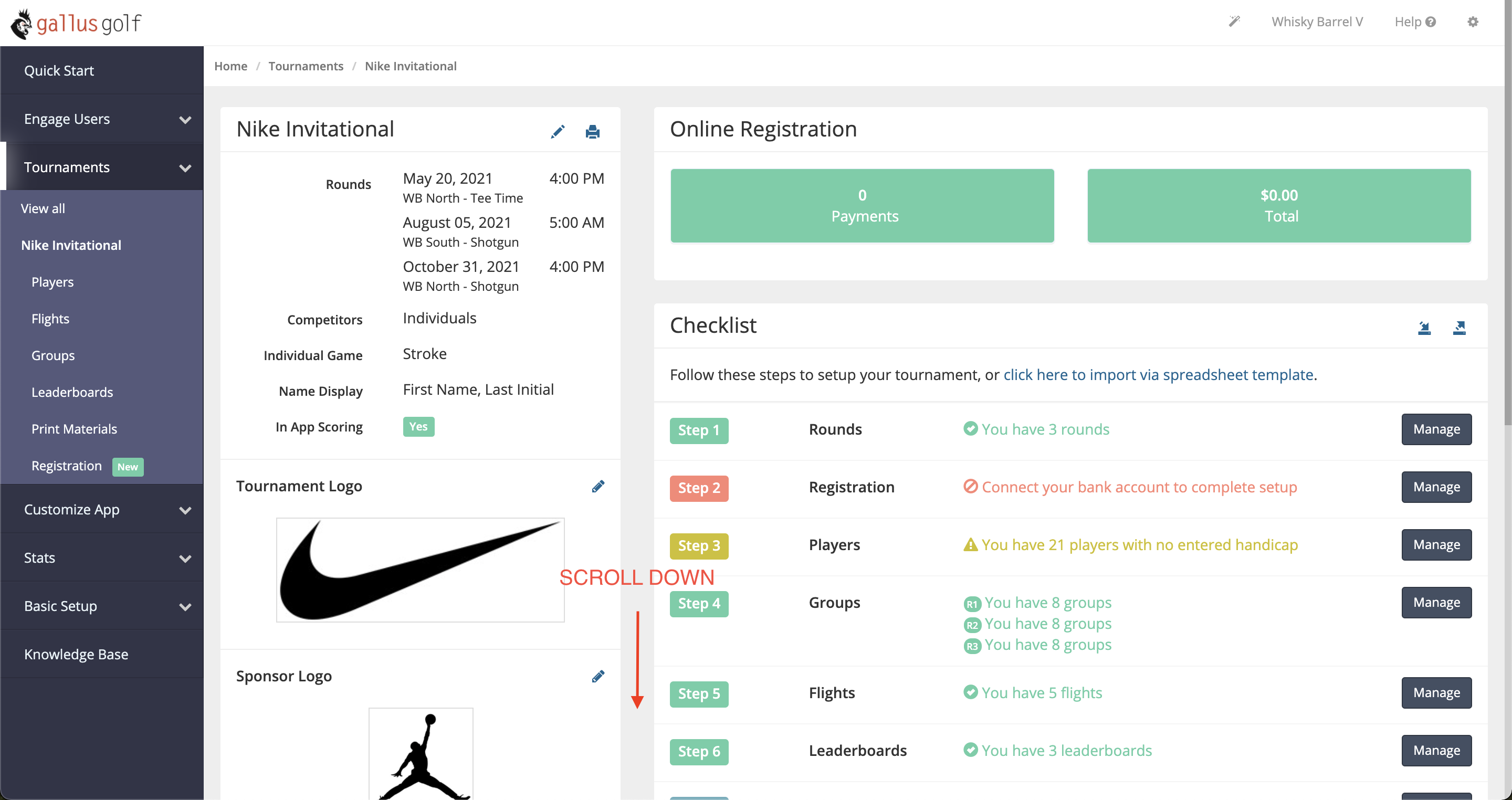This screenshot has height=800, width=1512.
Task: Go to Home breadcrumb
Action: (x=230, y=66)
